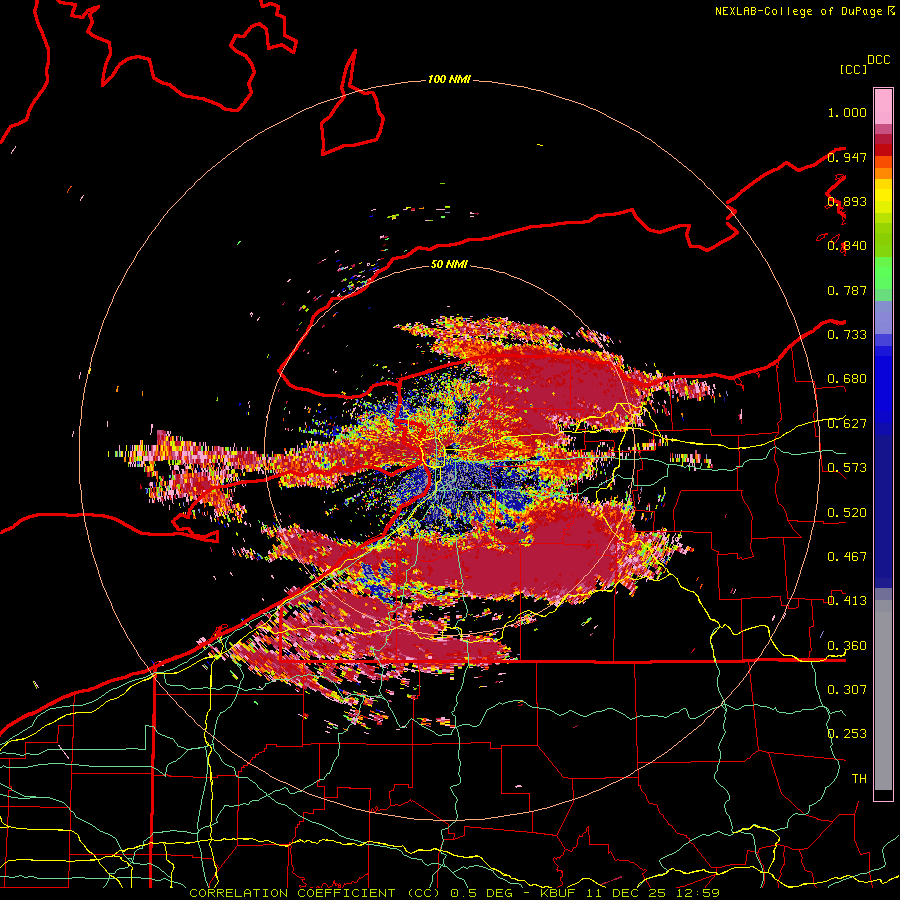Click the 1.000 value on the color scale
The image size is (900, 900).
(847, 112)
